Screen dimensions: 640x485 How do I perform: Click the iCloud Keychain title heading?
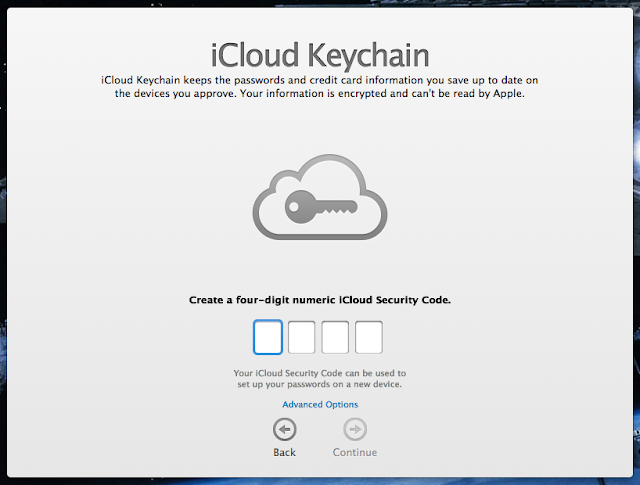[320, 55]
